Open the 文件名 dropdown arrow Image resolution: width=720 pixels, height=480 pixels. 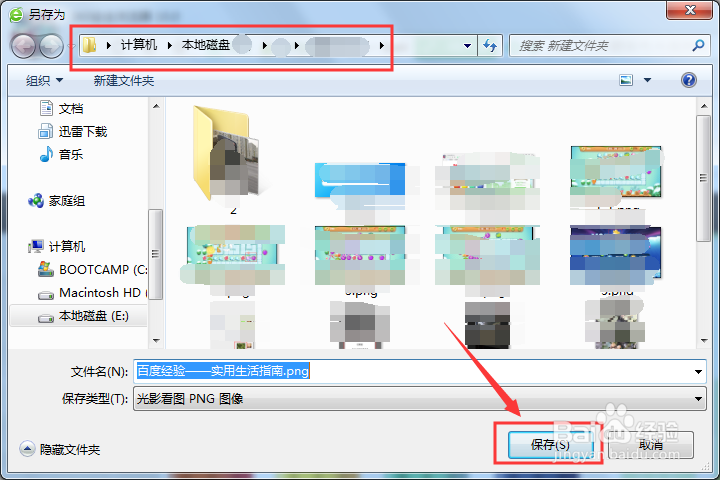[698, 372]
